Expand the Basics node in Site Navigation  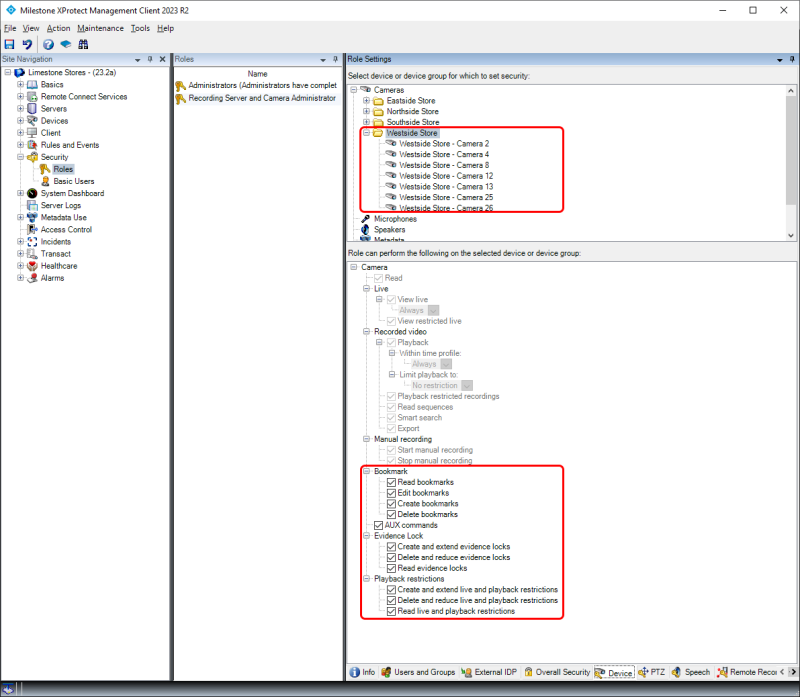coord(20,84)
